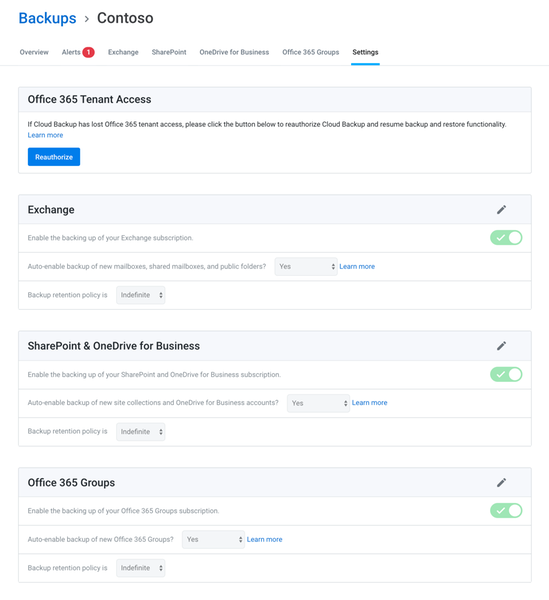The image size is (549, 600).
Task: Change SharePoint retention policy Indefinite dropdown
Action: (x=140, y=432)
